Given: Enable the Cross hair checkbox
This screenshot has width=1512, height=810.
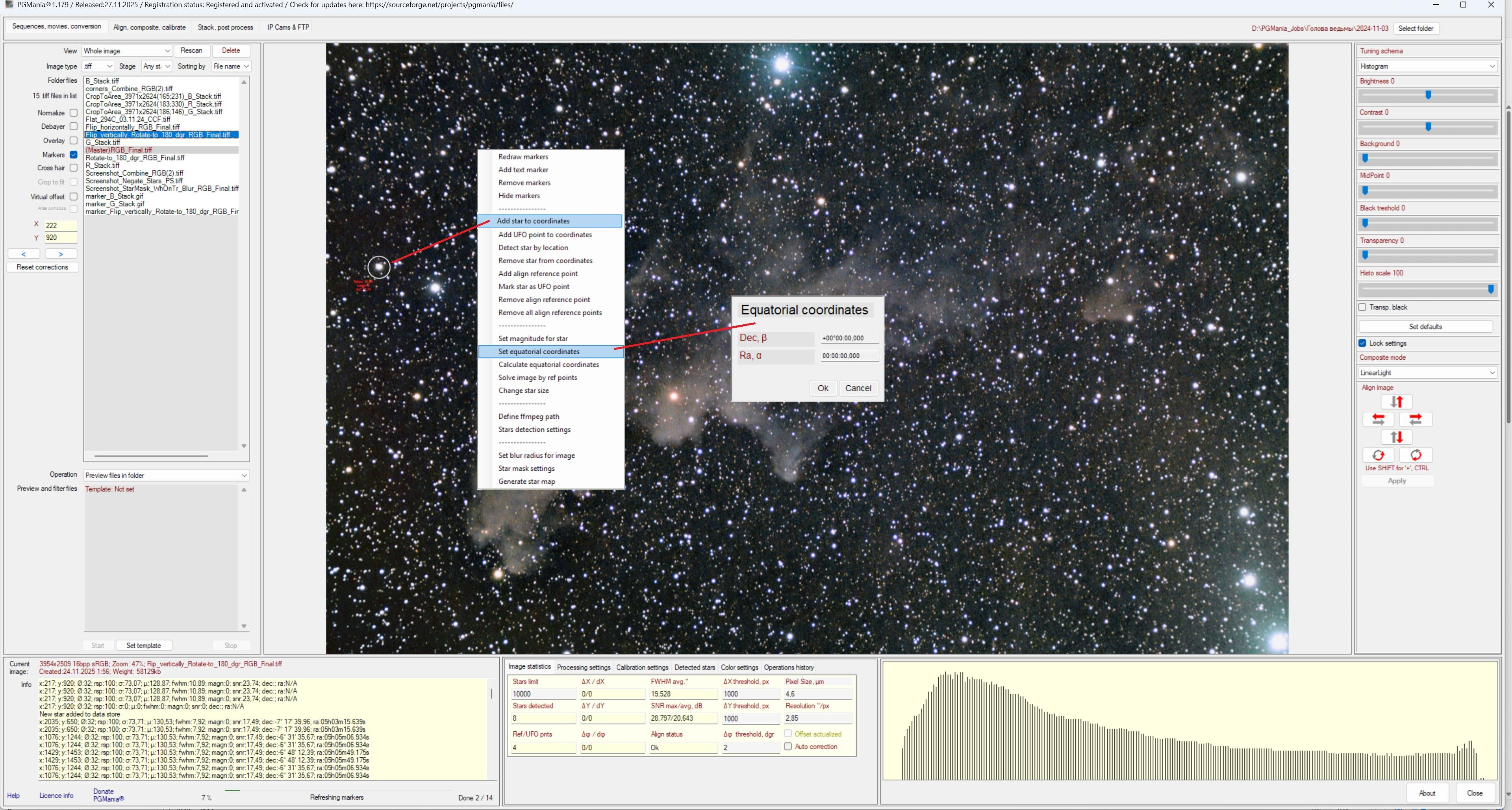Looking at the screenshot, I should pyautogui.click(x=73, y=168).
